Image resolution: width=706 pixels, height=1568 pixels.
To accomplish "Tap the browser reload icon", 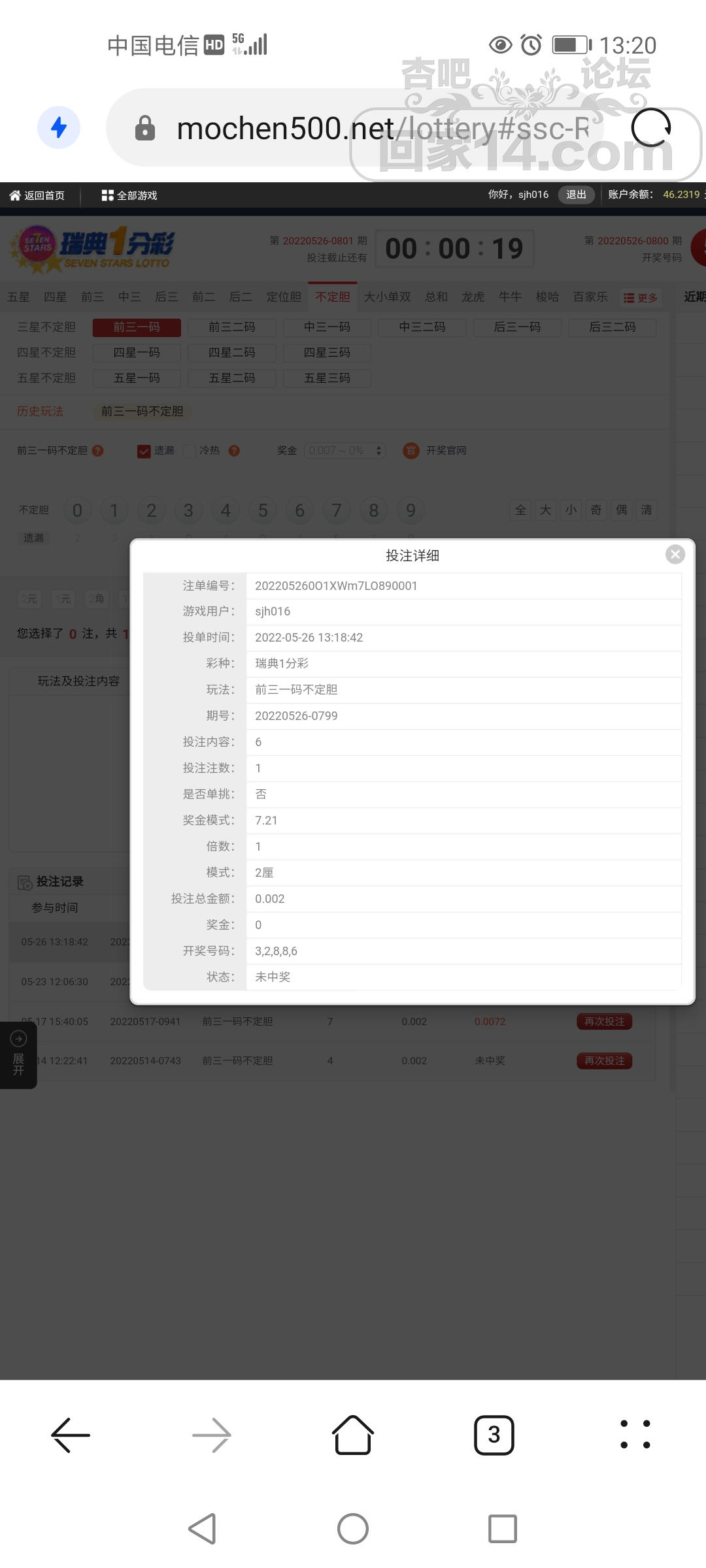I will tap(651, 127).
